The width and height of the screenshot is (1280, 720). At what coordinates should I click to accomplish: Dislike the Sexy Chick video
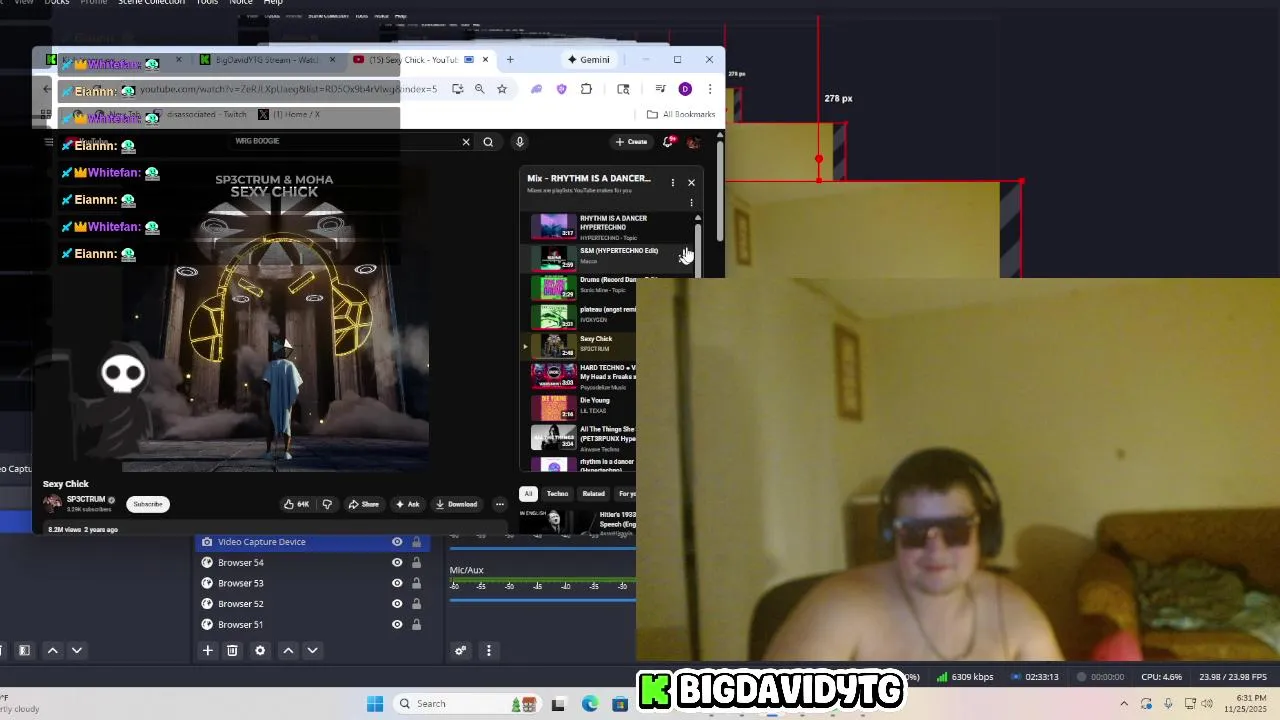click(x=327, y=504)
